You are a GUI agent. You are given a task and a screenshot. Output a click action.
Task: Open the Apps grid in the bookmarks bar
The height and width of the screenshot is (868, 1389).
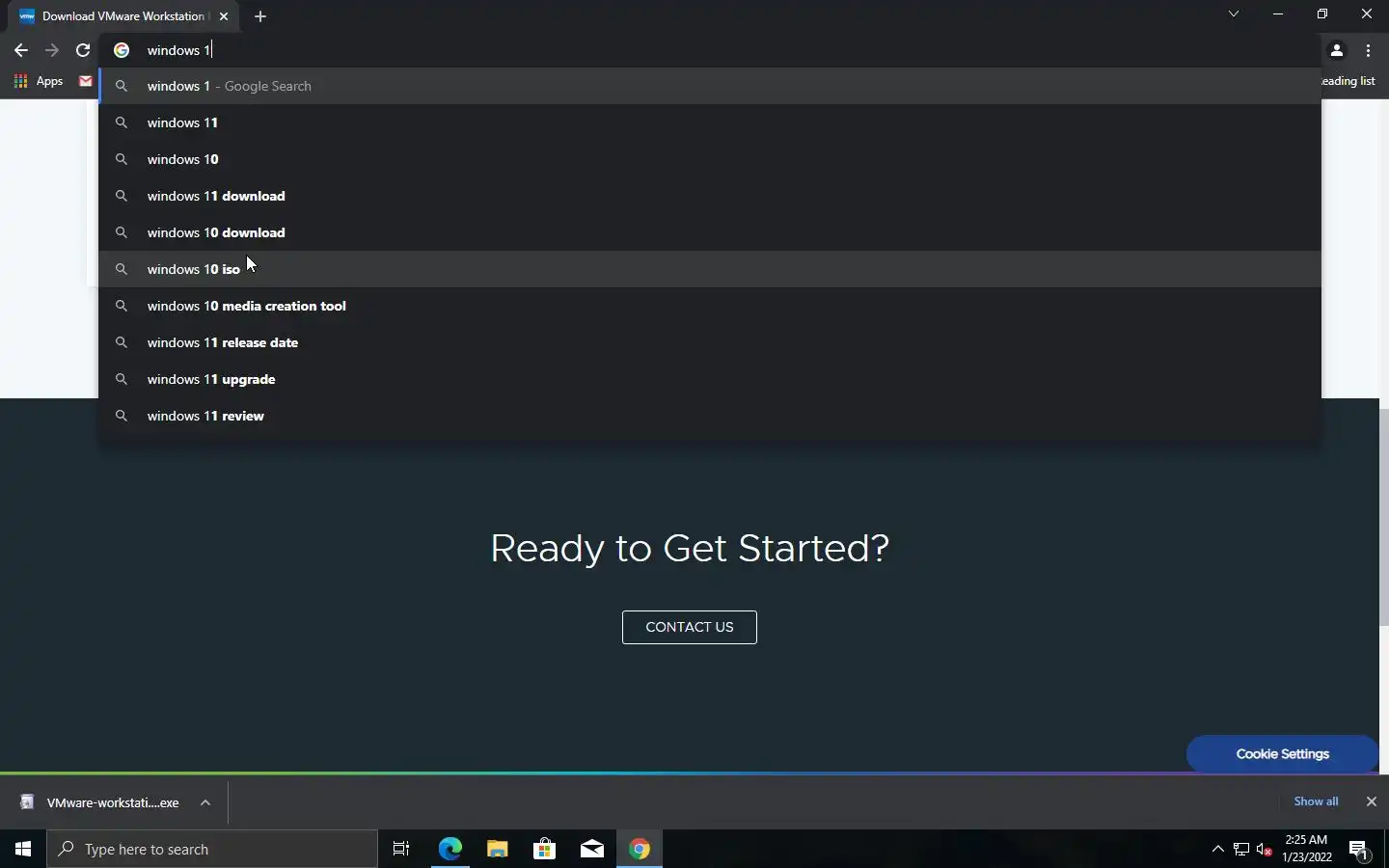(x=39, y=81)
